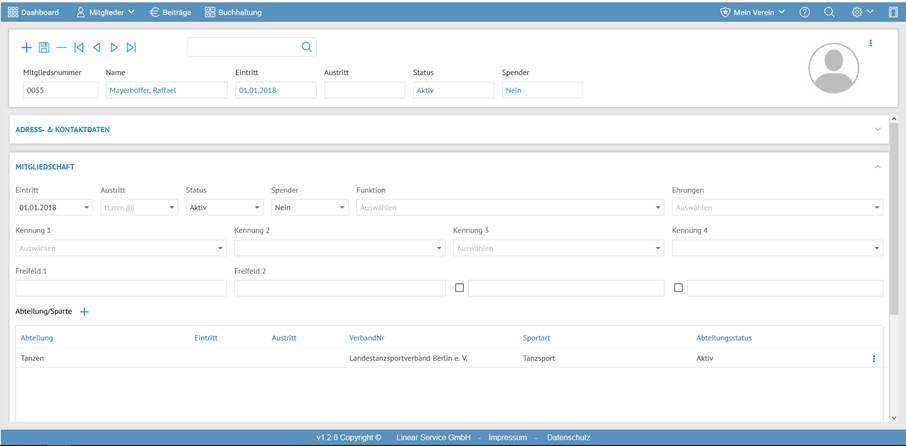Open the Datenschutz link in footer
Screen dimensions: 906x446
pyautogui.click(x=568, y=437)
